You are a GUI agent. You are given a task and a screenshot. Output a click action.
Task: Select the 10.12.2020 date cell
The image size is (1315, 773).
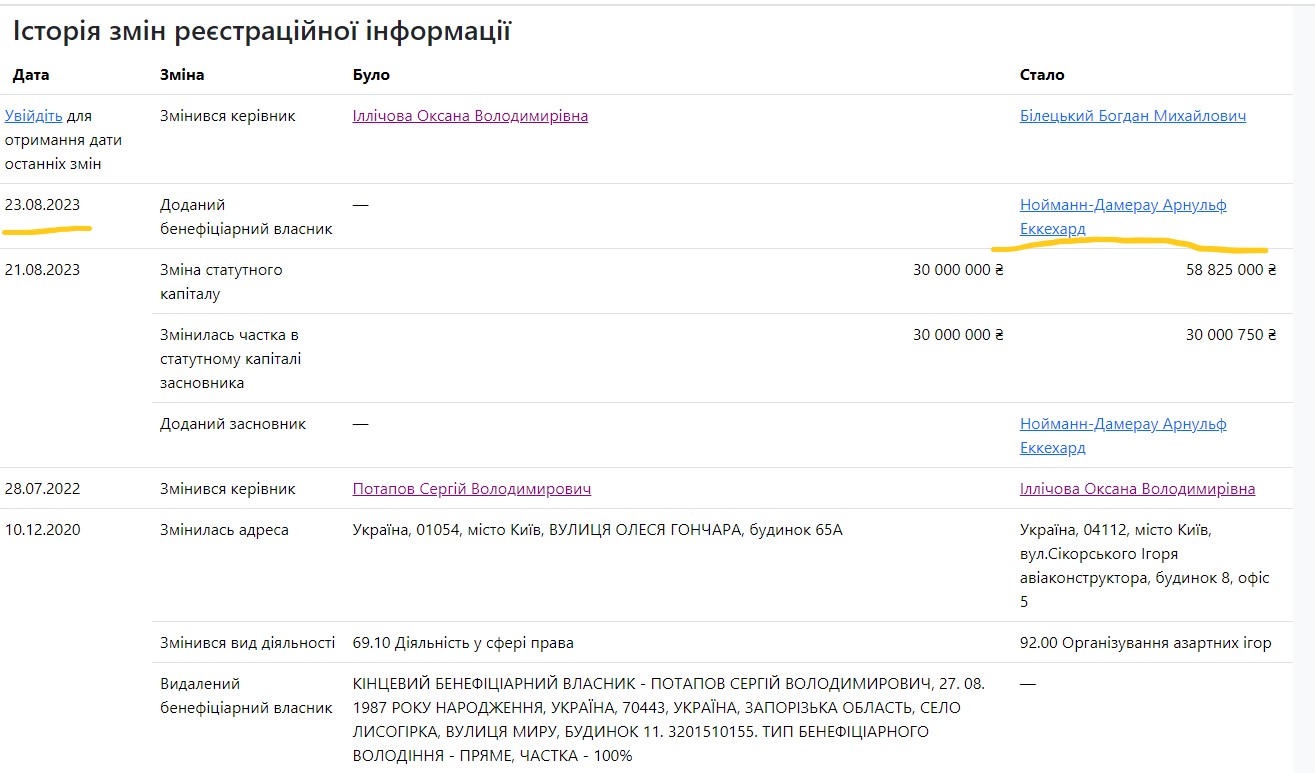42,530
